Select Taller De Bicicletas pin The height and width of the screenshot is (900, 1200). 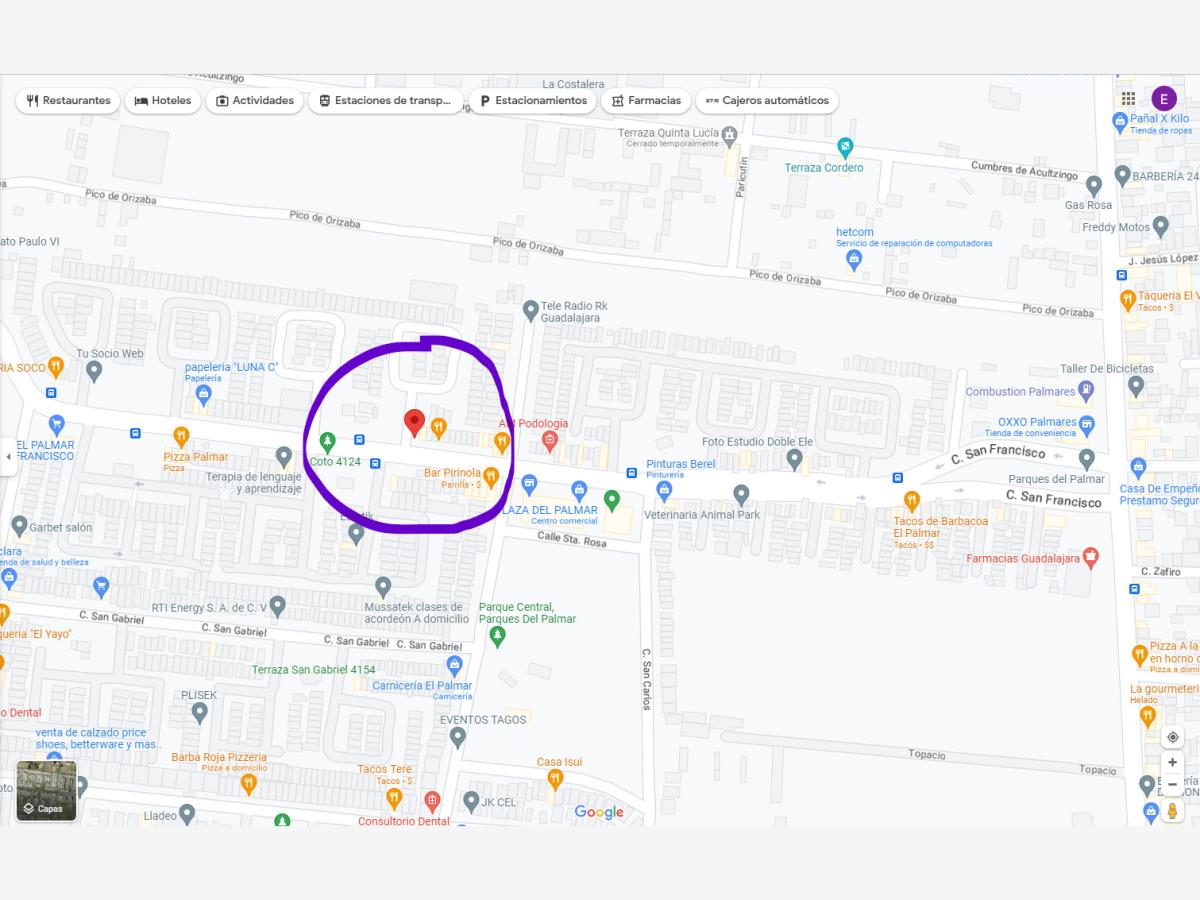[1136, 386]
